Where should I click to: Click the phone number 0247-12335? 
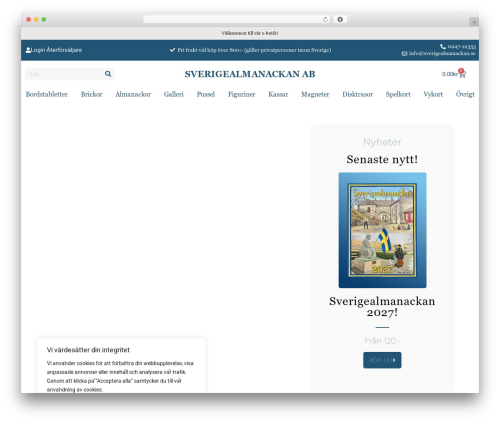(x=462, y=47)
